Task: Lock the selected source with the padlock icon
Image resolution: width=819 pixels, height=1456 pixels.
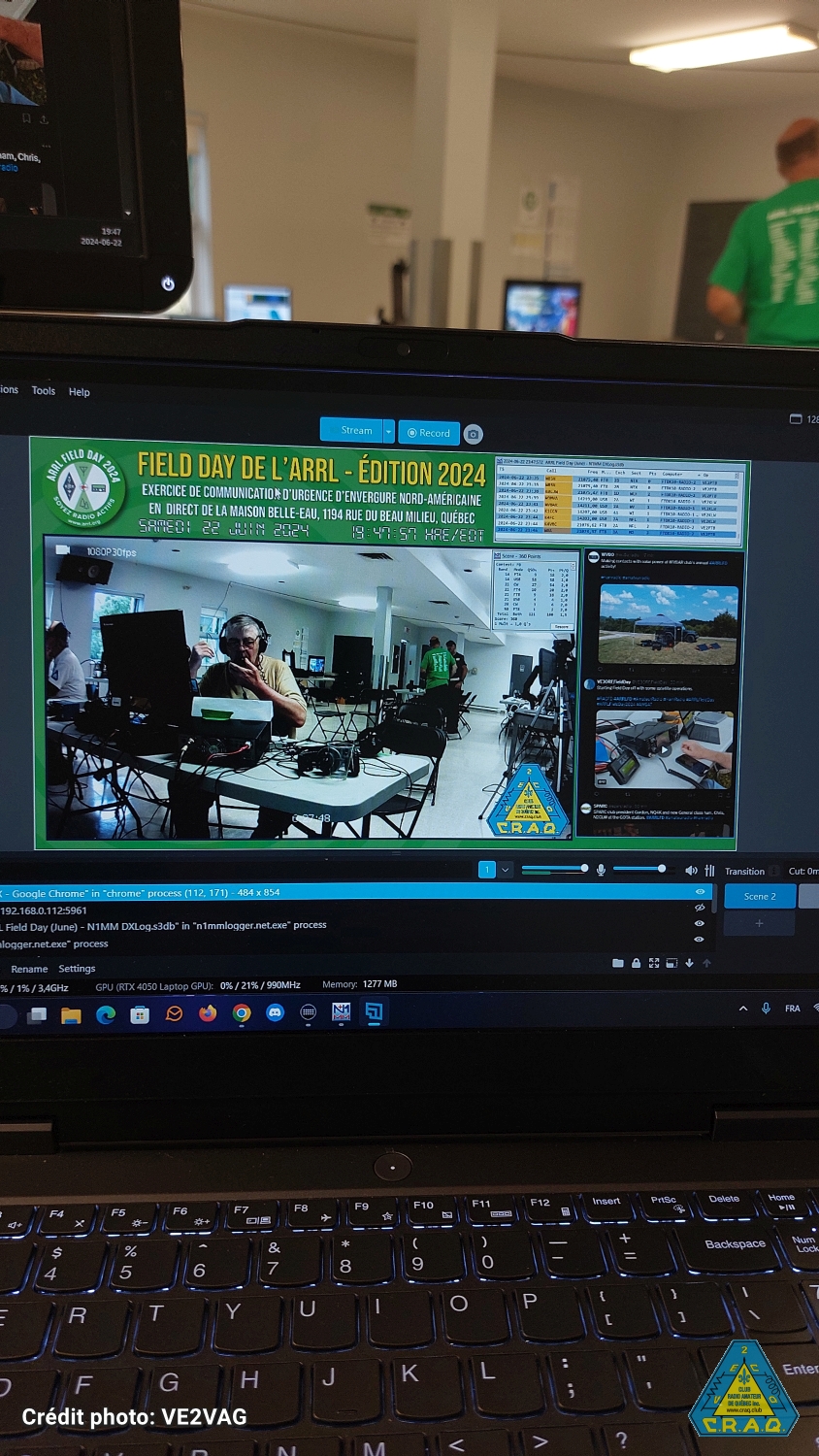Action: tap(636, 963)
